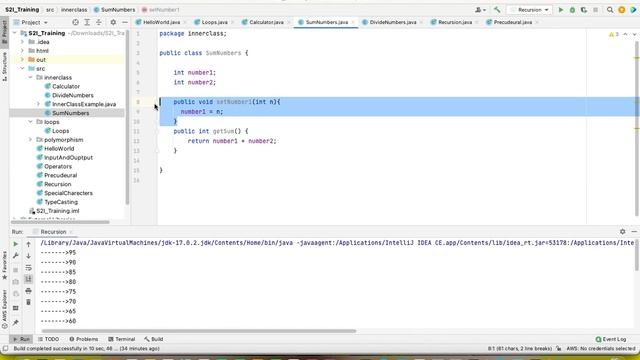640x360 pixels.
Task: Switch to the Precudeural.java tab
Action: [x=513, y=22]
